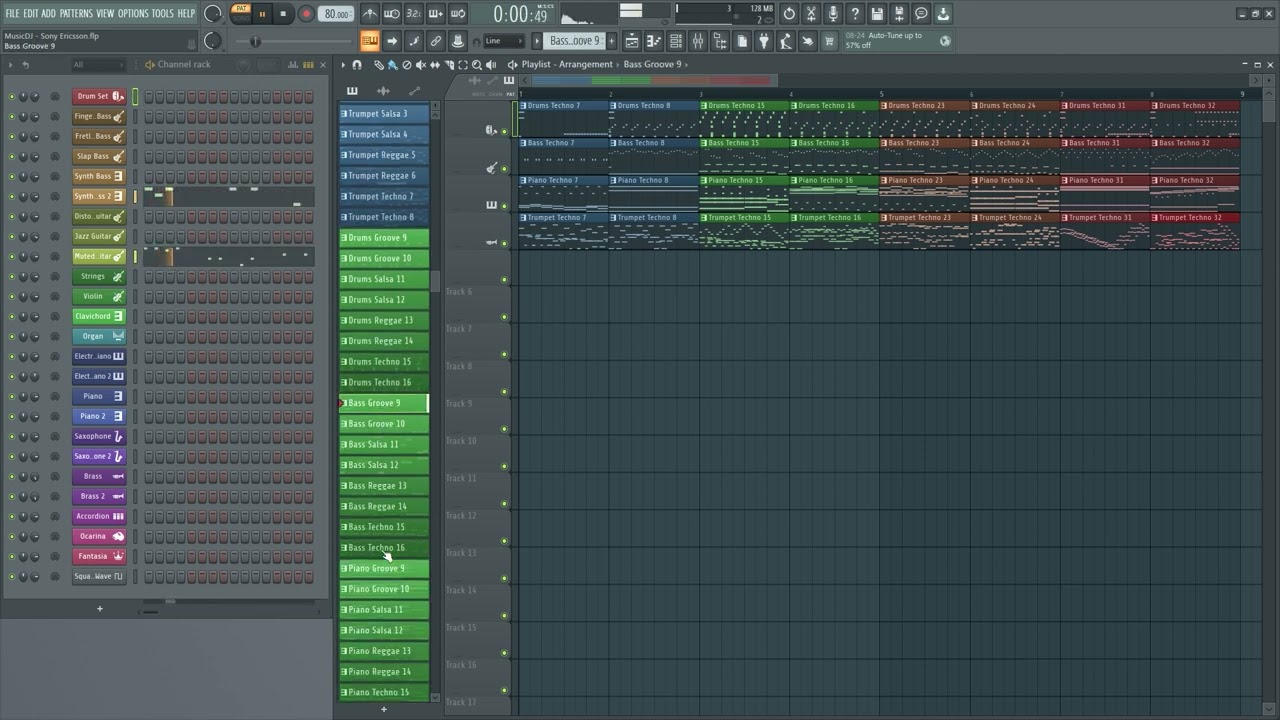Image resolution: width=1280 pixels, height=720 pixels.
Task: Open the OPTIONS menu
Action: (x=133, y=13)
